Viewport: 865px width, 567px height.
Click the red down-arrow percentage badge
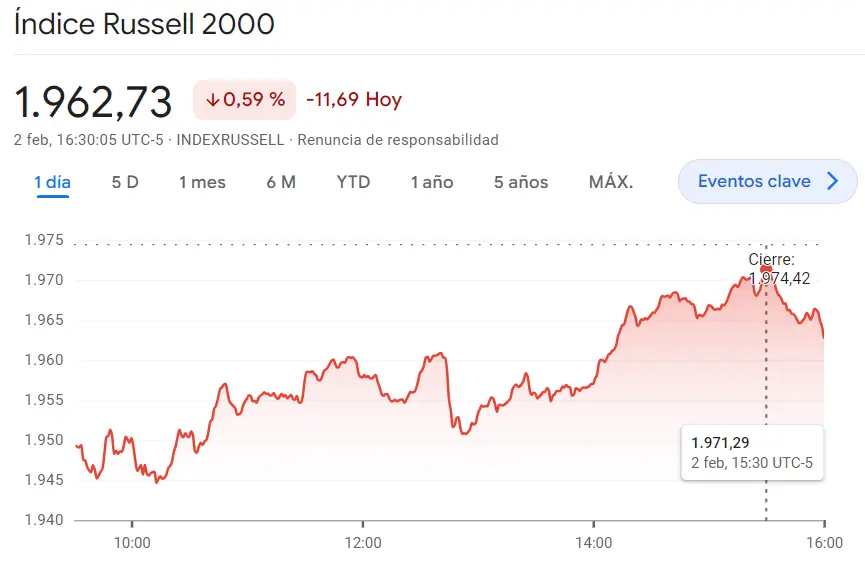pyautogui.click(x=244, y=100)
